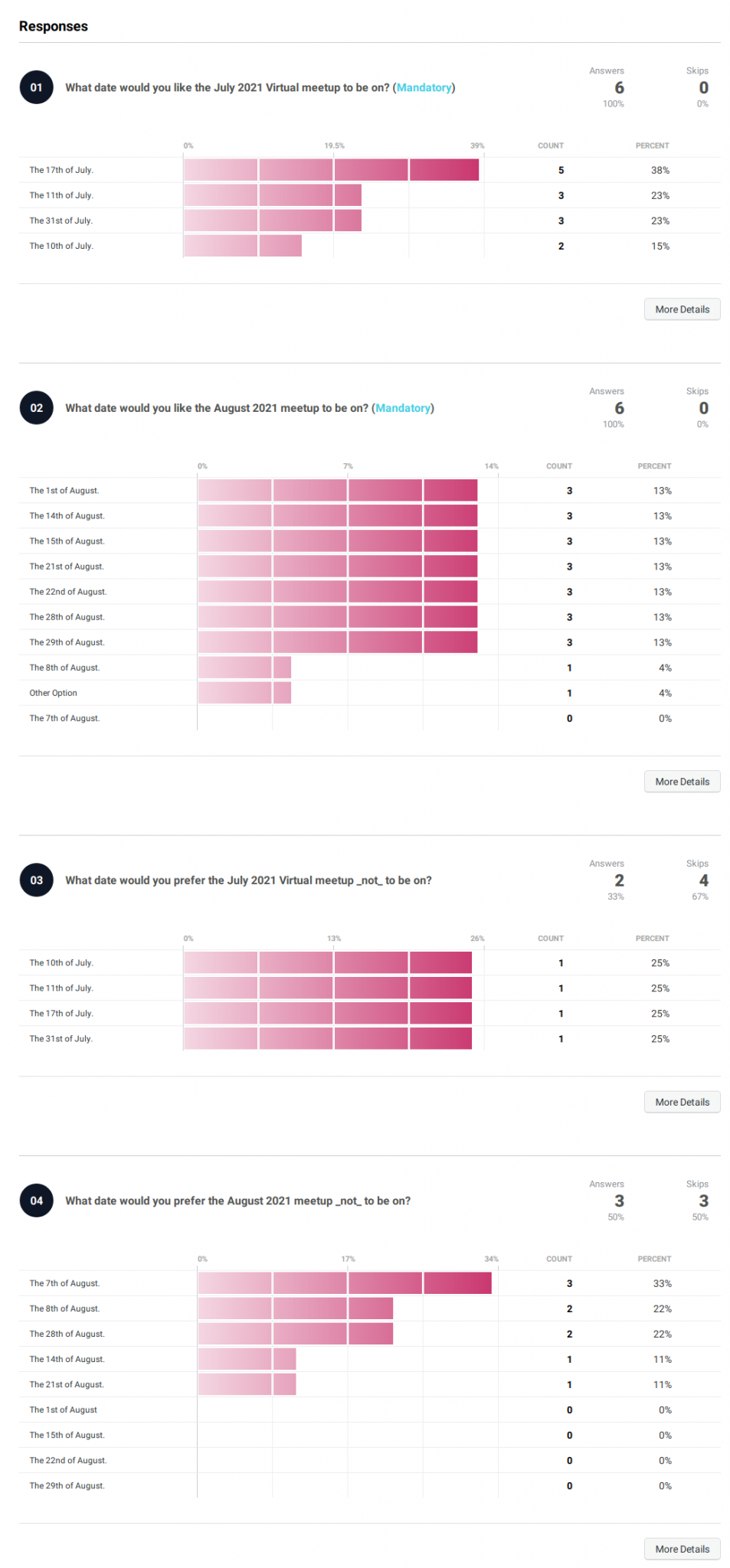730x1568 pixels.
Task: Select the bar for 'The 17th of July'
Action: [329, 169]
